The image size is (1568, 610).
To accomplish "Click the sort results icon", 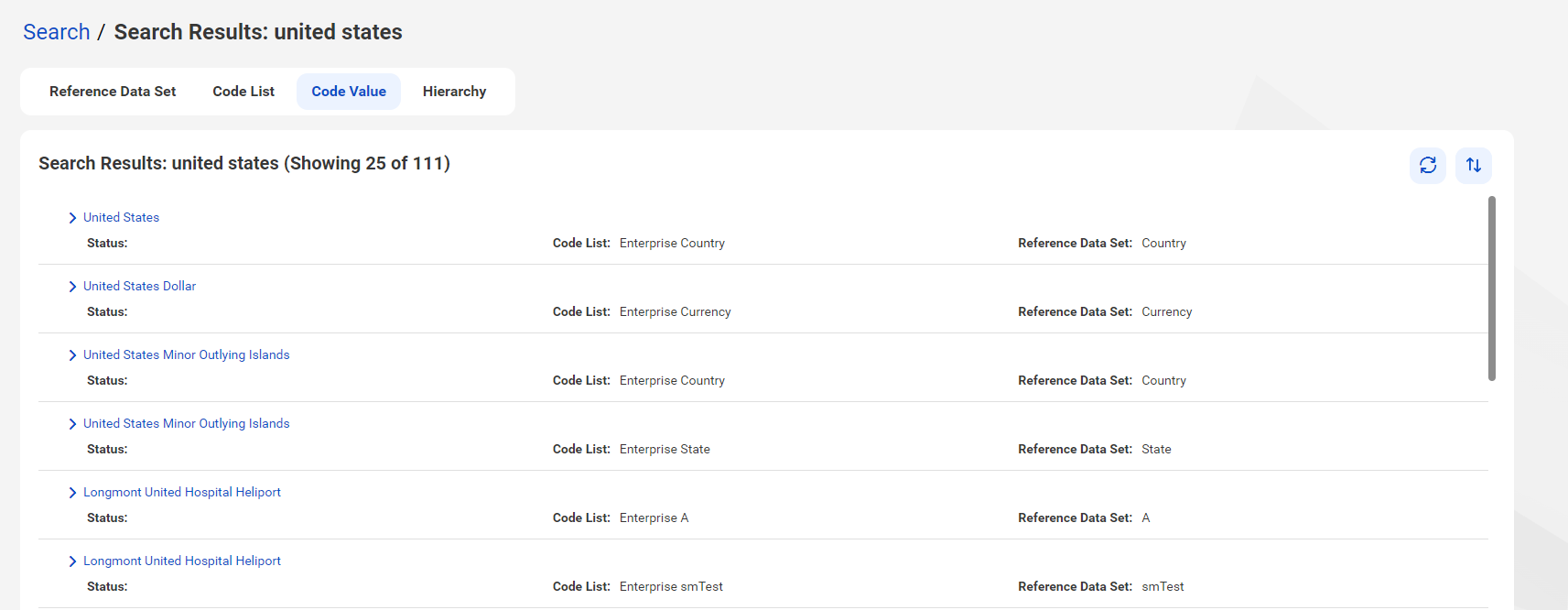I will 1474,166.
